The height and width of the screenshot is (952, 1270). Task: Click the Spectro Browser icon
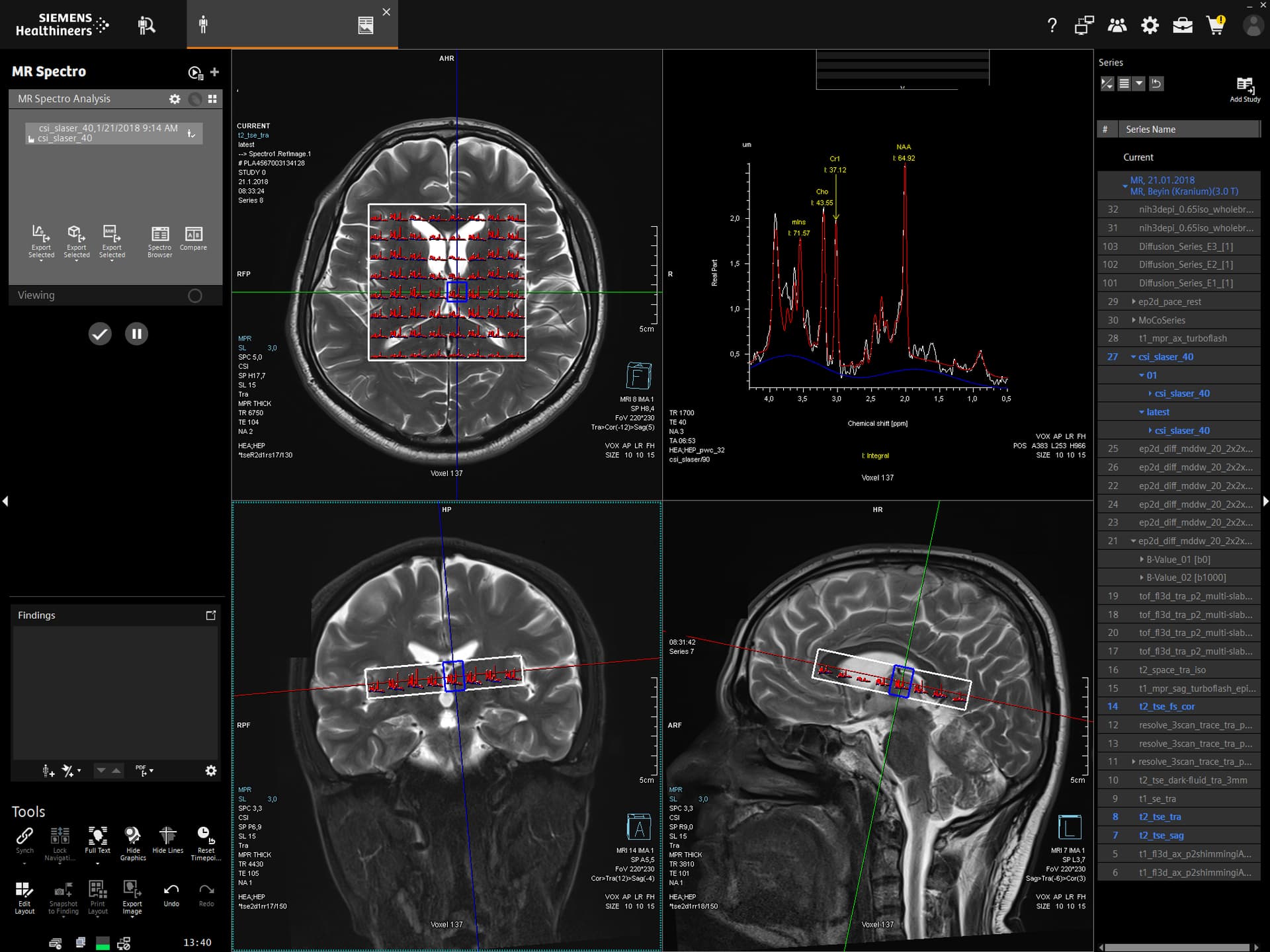[159, 235]
